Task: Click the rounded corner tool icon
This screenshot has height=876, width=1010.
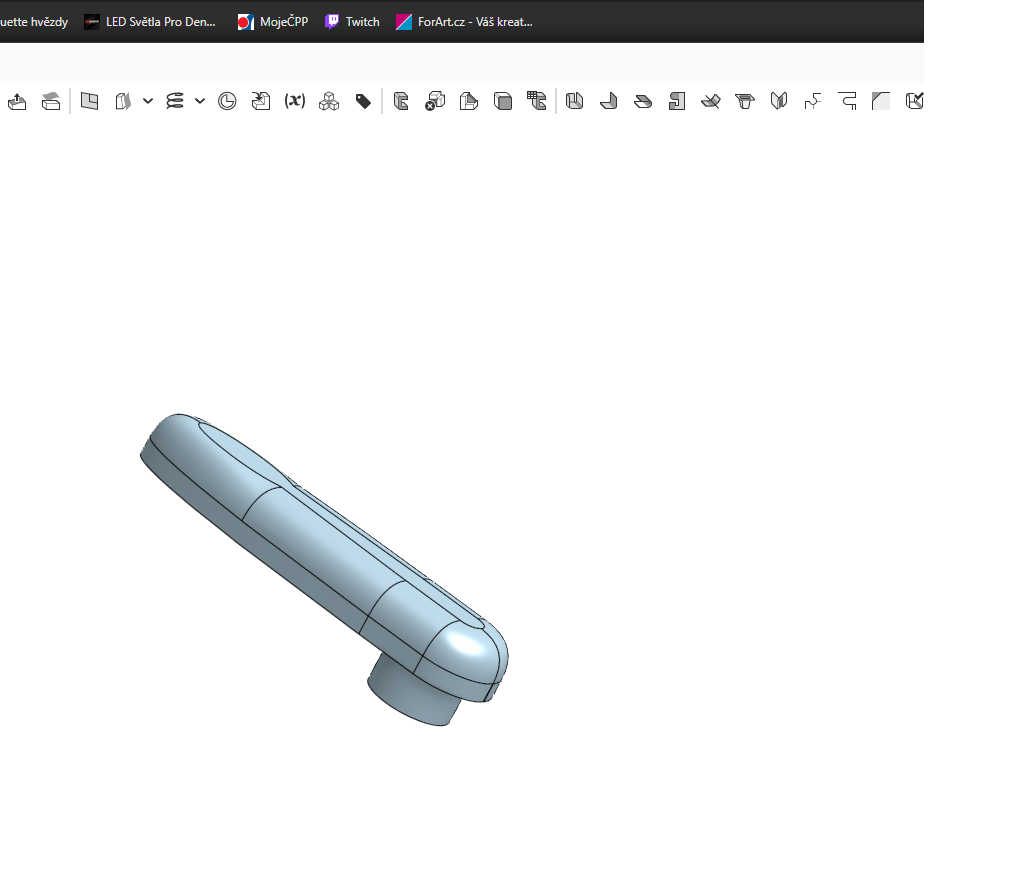Action: (881, 101)
